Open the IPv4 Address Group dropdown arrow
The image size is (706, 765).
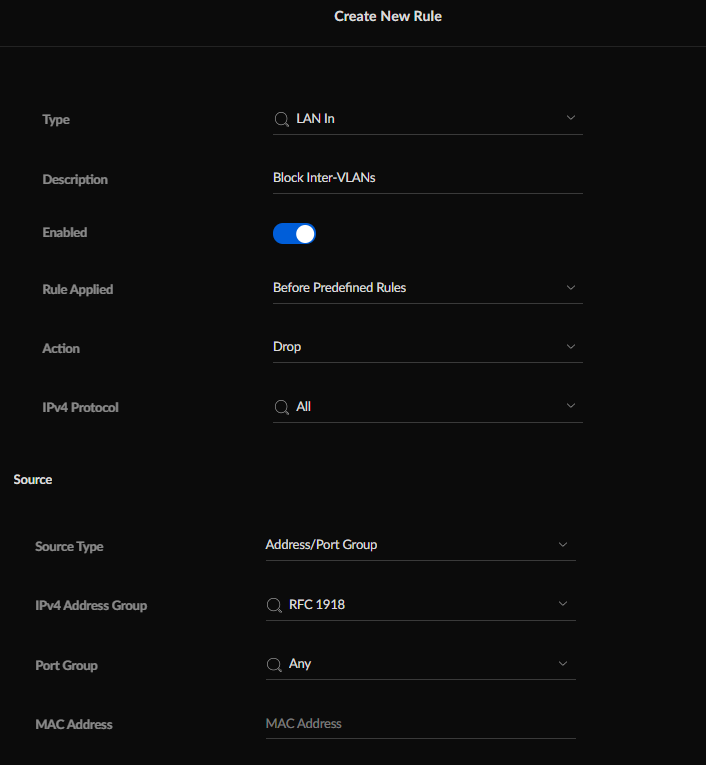[563, 604]
